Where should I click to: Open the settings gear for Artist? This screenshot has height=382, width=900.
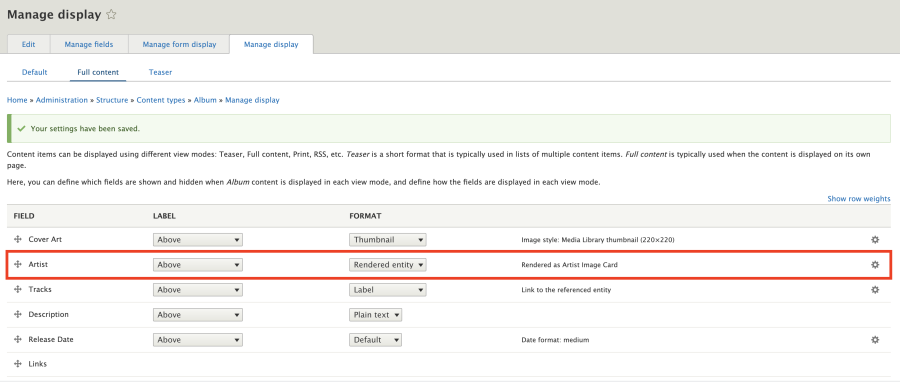(x=875, y=264)
